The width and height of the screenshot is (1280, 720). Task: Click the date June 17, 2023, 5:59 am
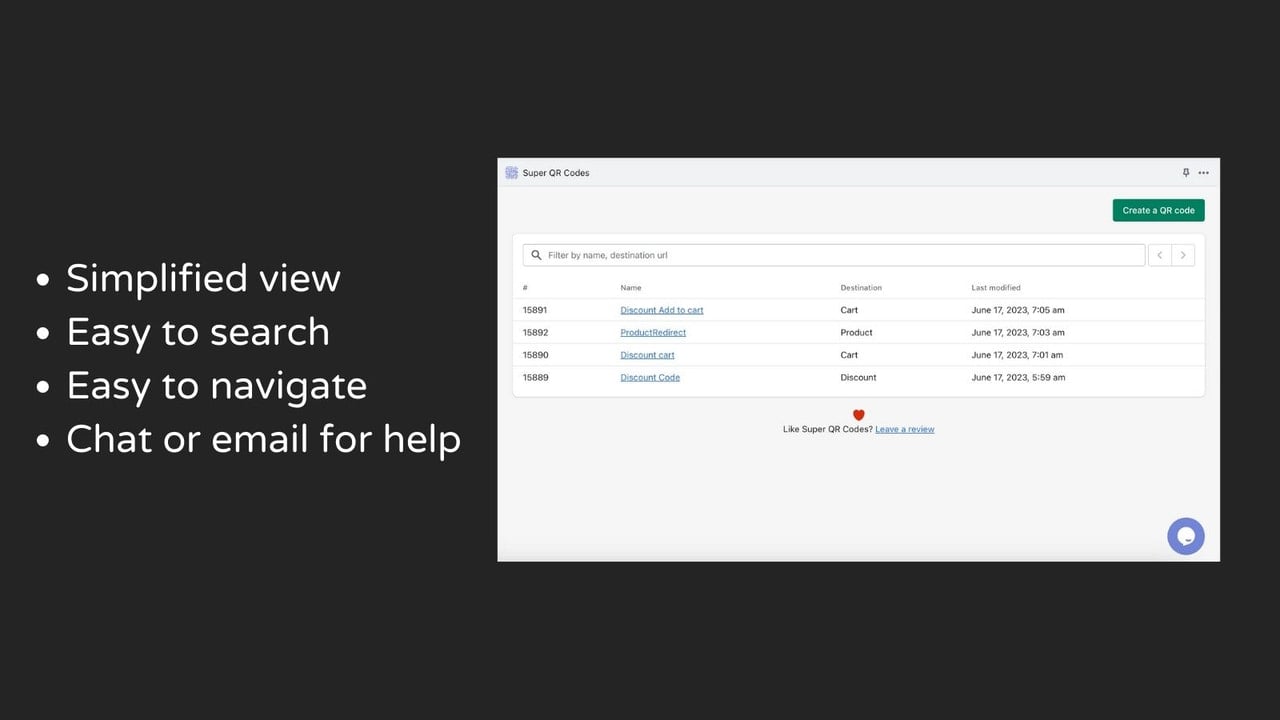pos(1018,377)
